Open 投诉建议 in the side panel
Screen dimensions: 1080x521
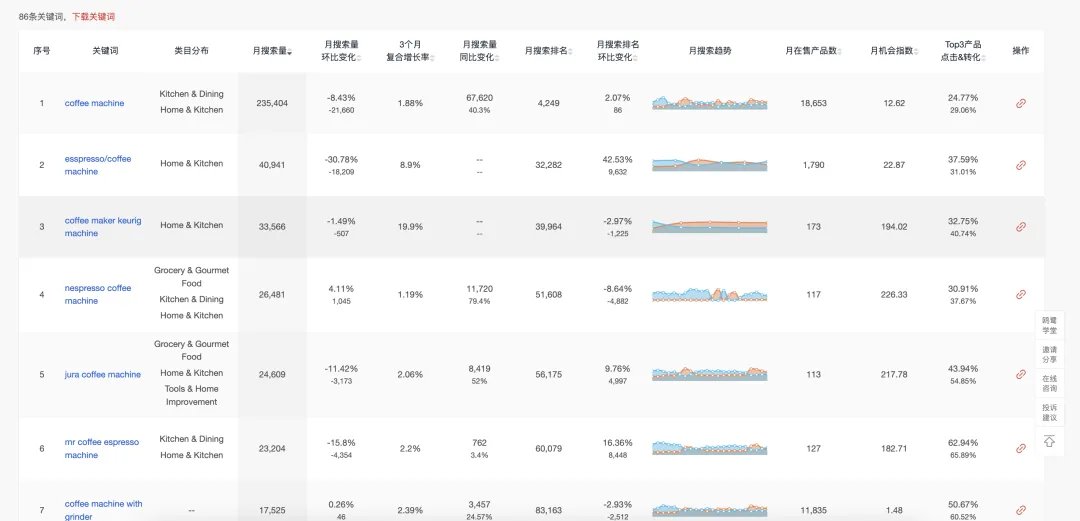1049,413
